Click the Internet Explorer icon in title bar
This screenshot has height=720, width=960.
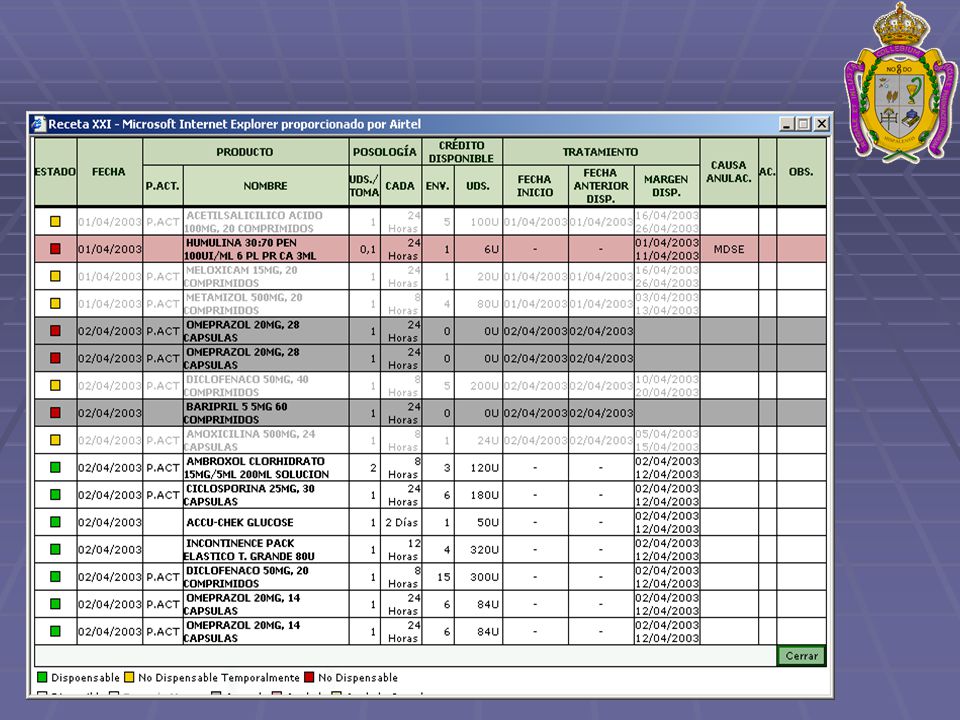(39, 124)
